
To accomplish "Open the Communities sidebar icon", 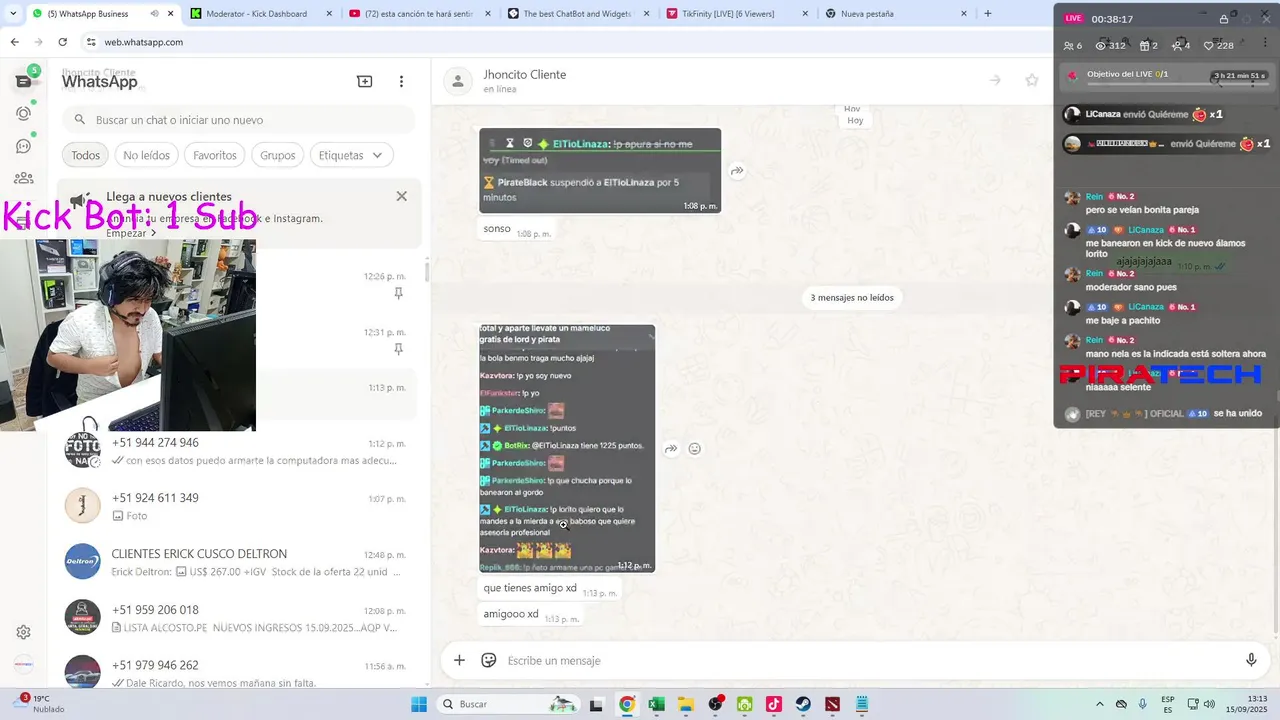I will pyautogui.click(x=24, y=178).
